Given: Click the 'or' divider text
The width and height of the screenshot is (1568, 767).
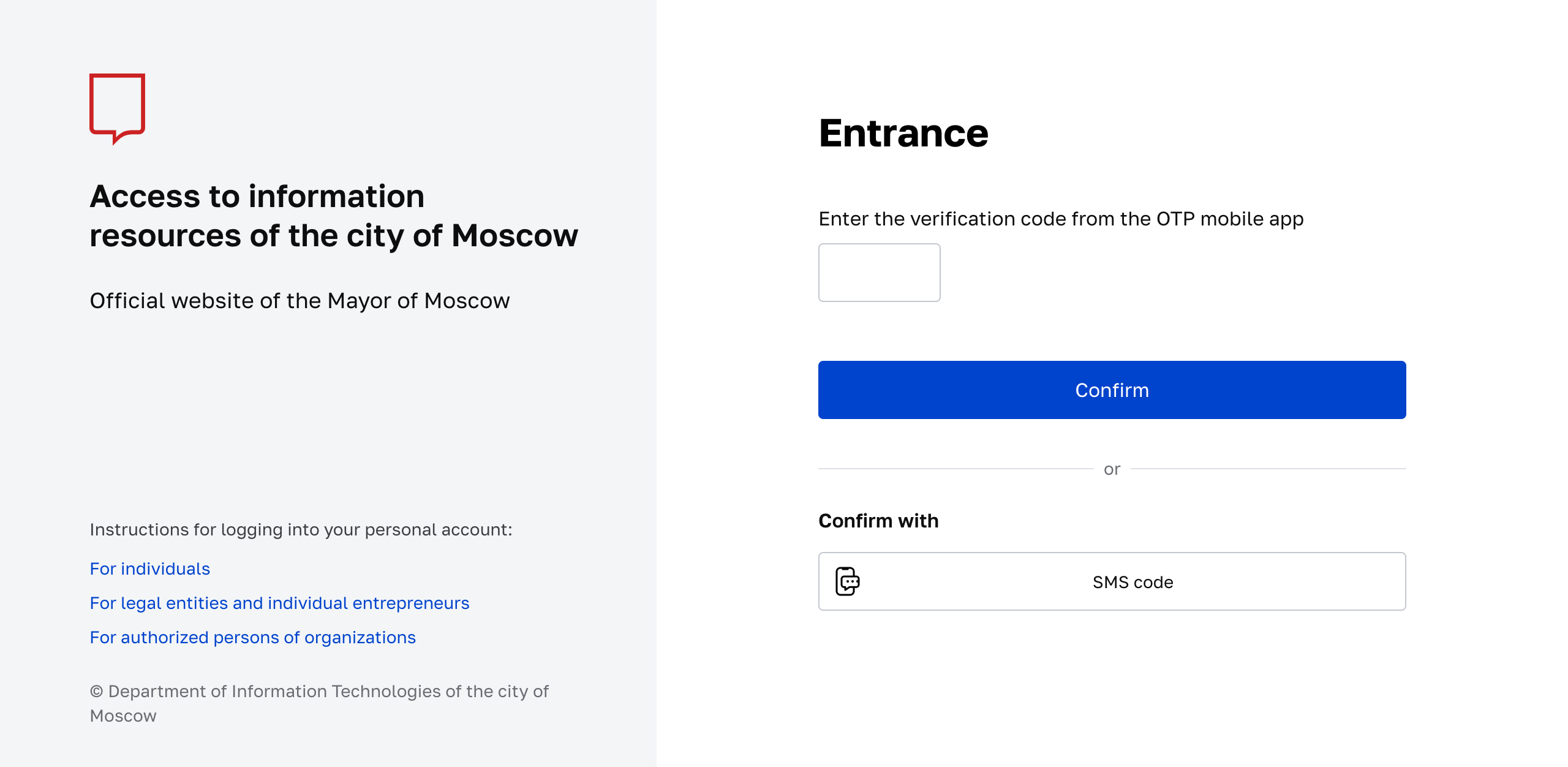Looking at the screenshot, I should click(x=1111, y=469).
